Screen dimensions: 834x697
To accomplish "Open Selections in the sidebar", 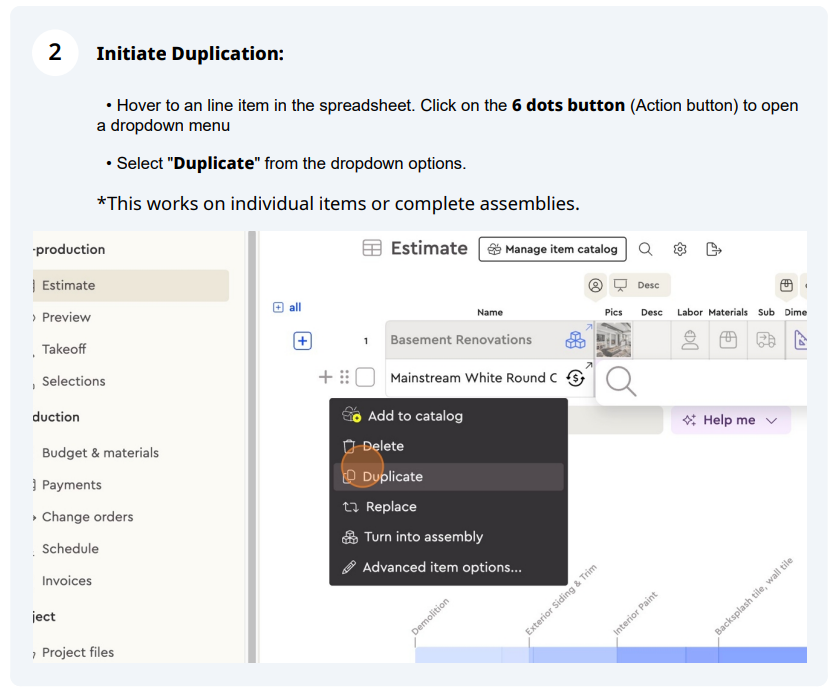I will coord(73,381).
